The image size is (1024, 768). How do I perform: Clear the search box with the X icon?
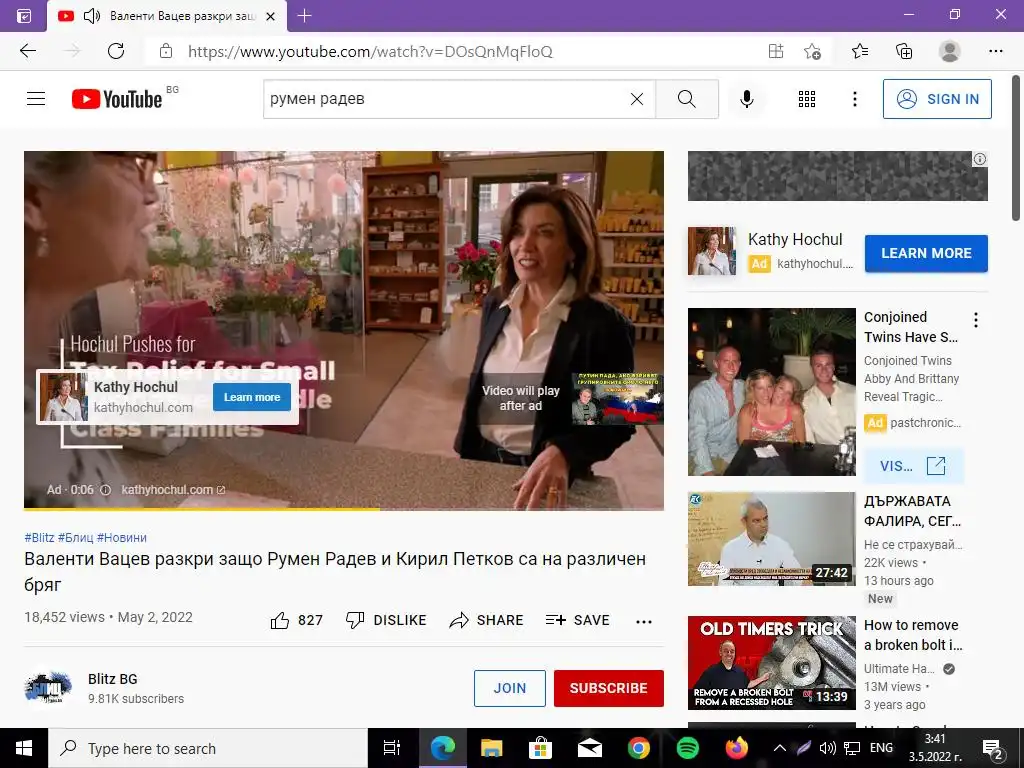[637, 99]
